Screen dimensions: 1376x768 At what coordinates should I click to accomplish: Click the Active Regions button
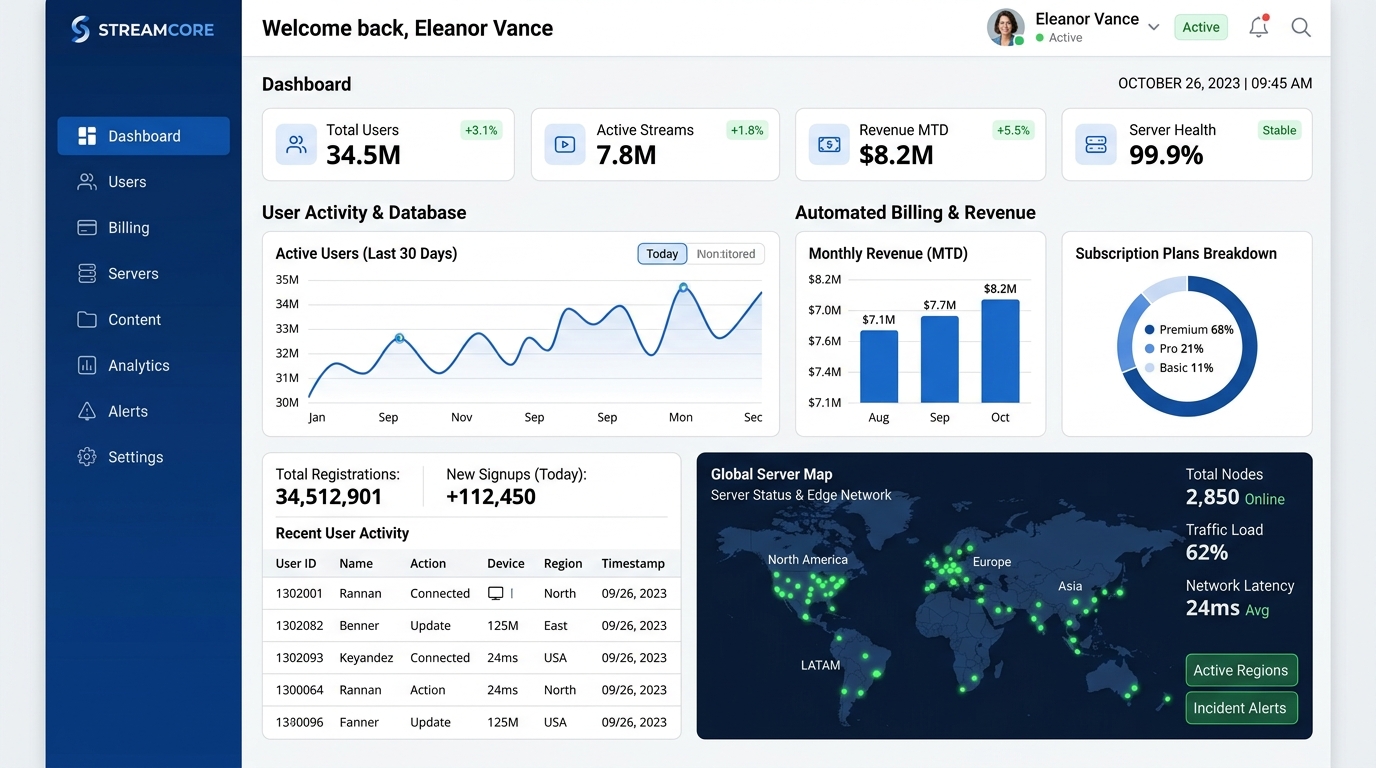click(x=1241, y=670)
